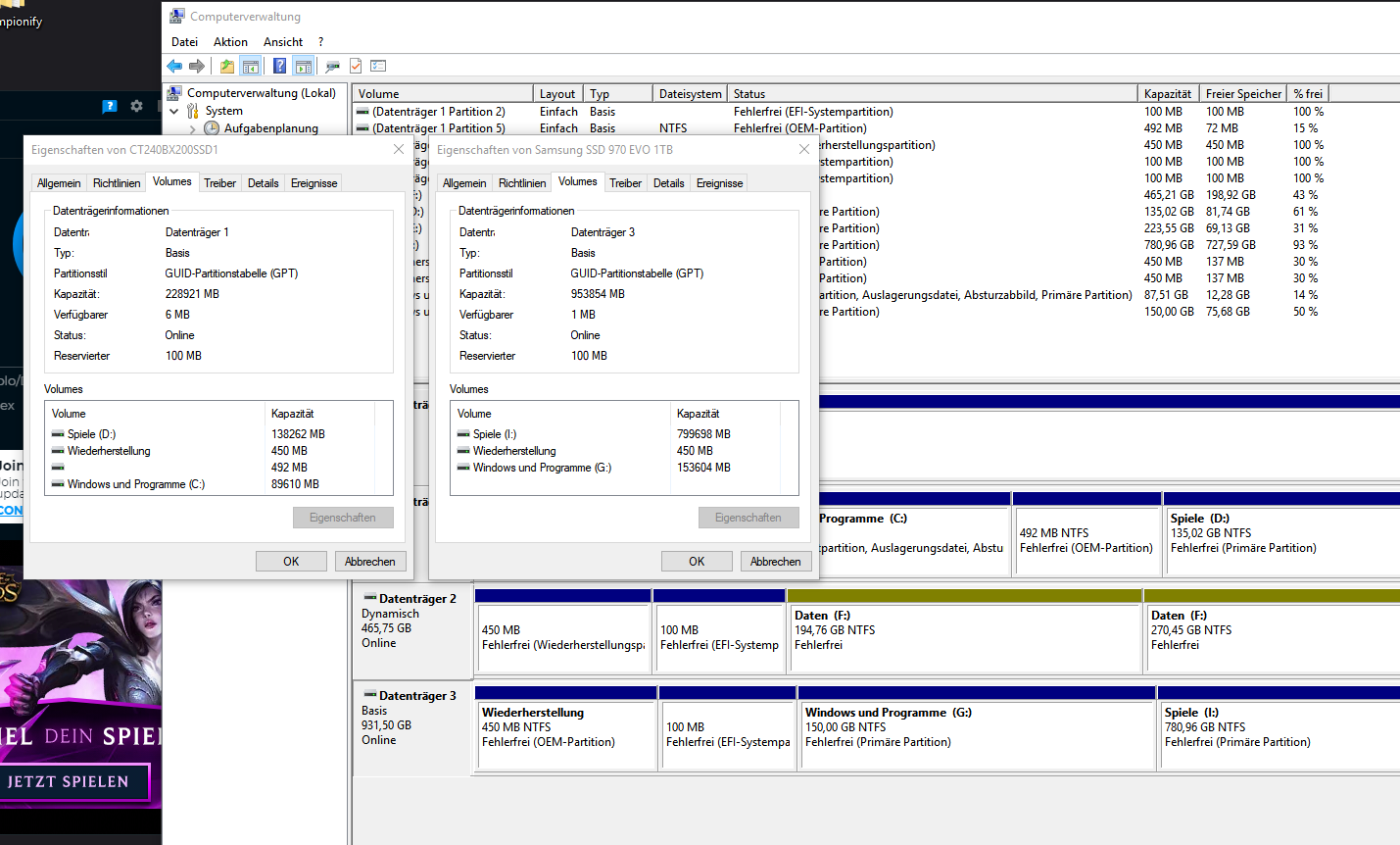Screen dimensions: 1400x845
Task: Click the disk icon beside Datenträger 2
Action: point(370,597)
